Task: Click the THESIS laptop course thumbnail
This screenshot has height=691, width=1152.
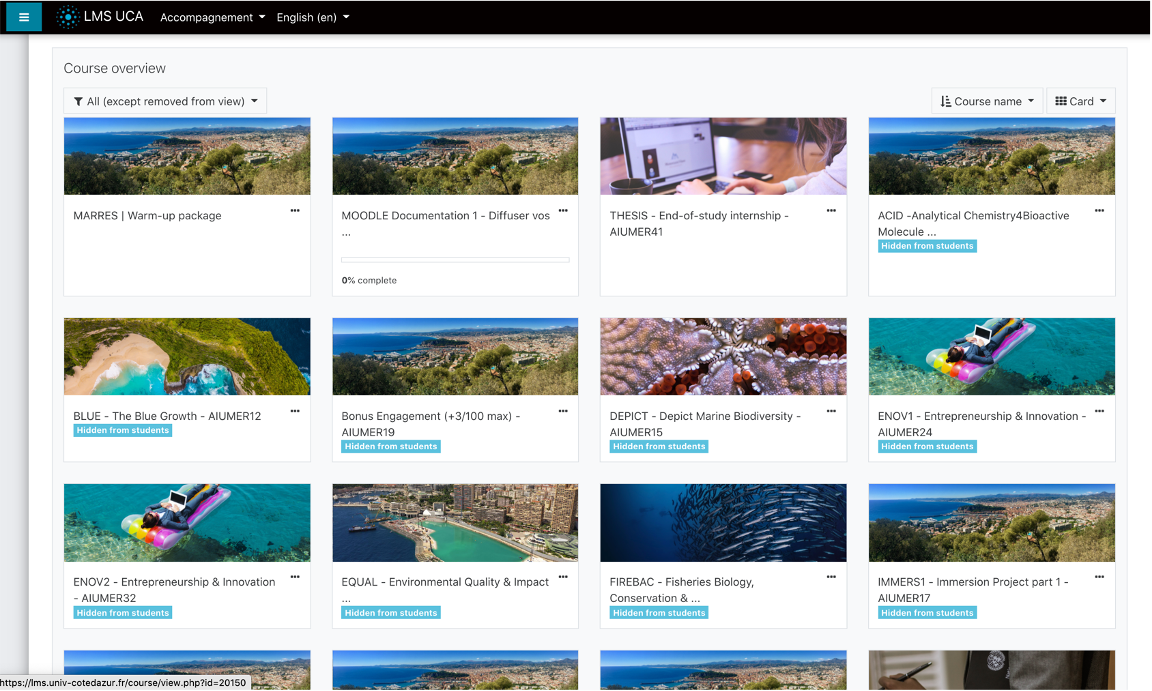Action: (723, 156)
